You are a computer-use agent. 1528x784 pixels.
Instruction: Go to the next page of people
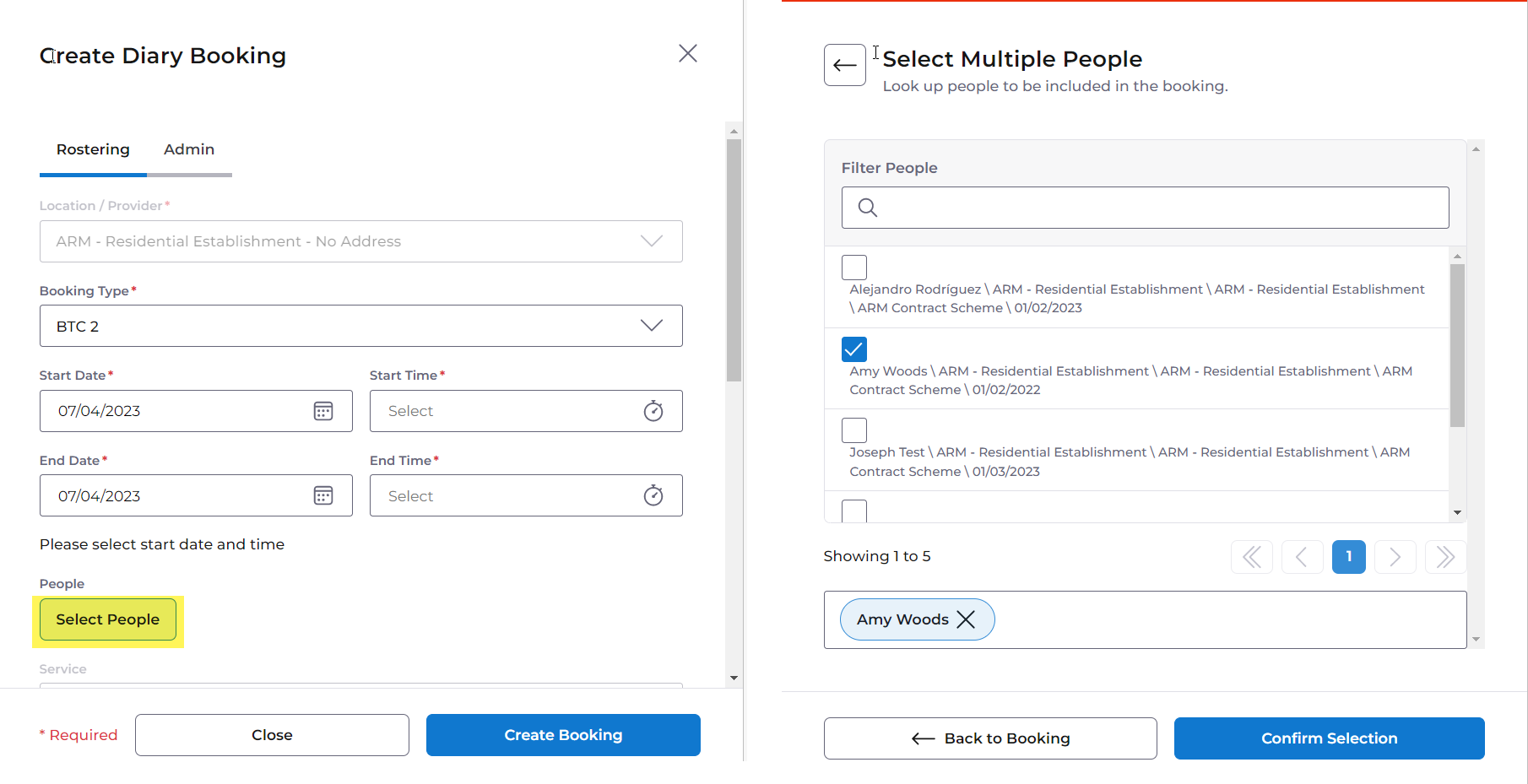coord(1395,557)
